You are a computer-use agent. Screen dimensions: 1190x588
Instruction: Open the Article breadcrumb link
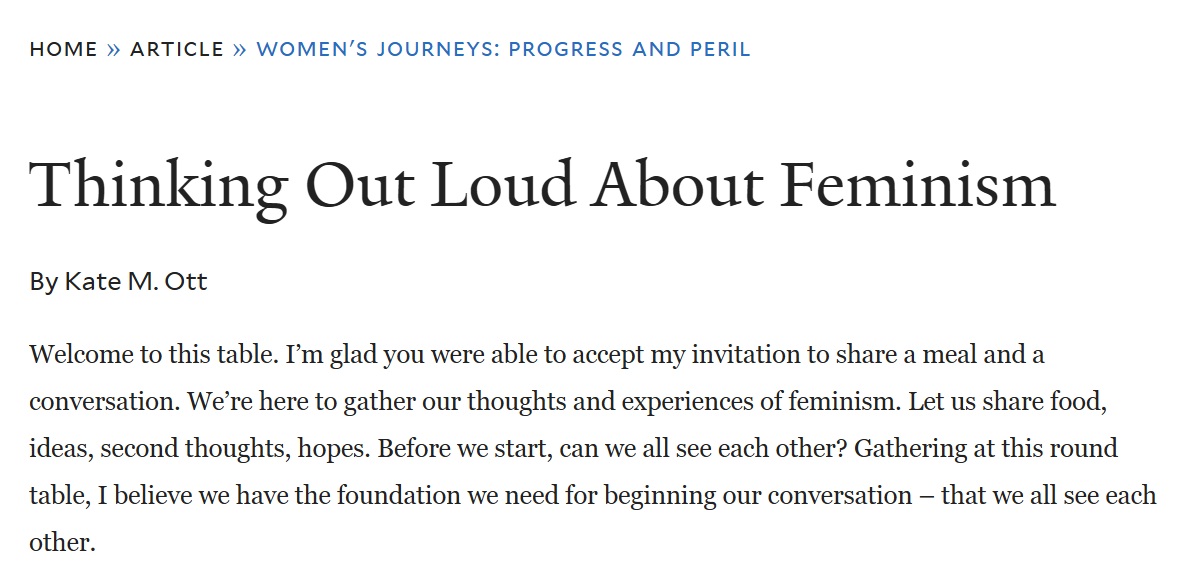pyautogui.click(x=177, y=49)
